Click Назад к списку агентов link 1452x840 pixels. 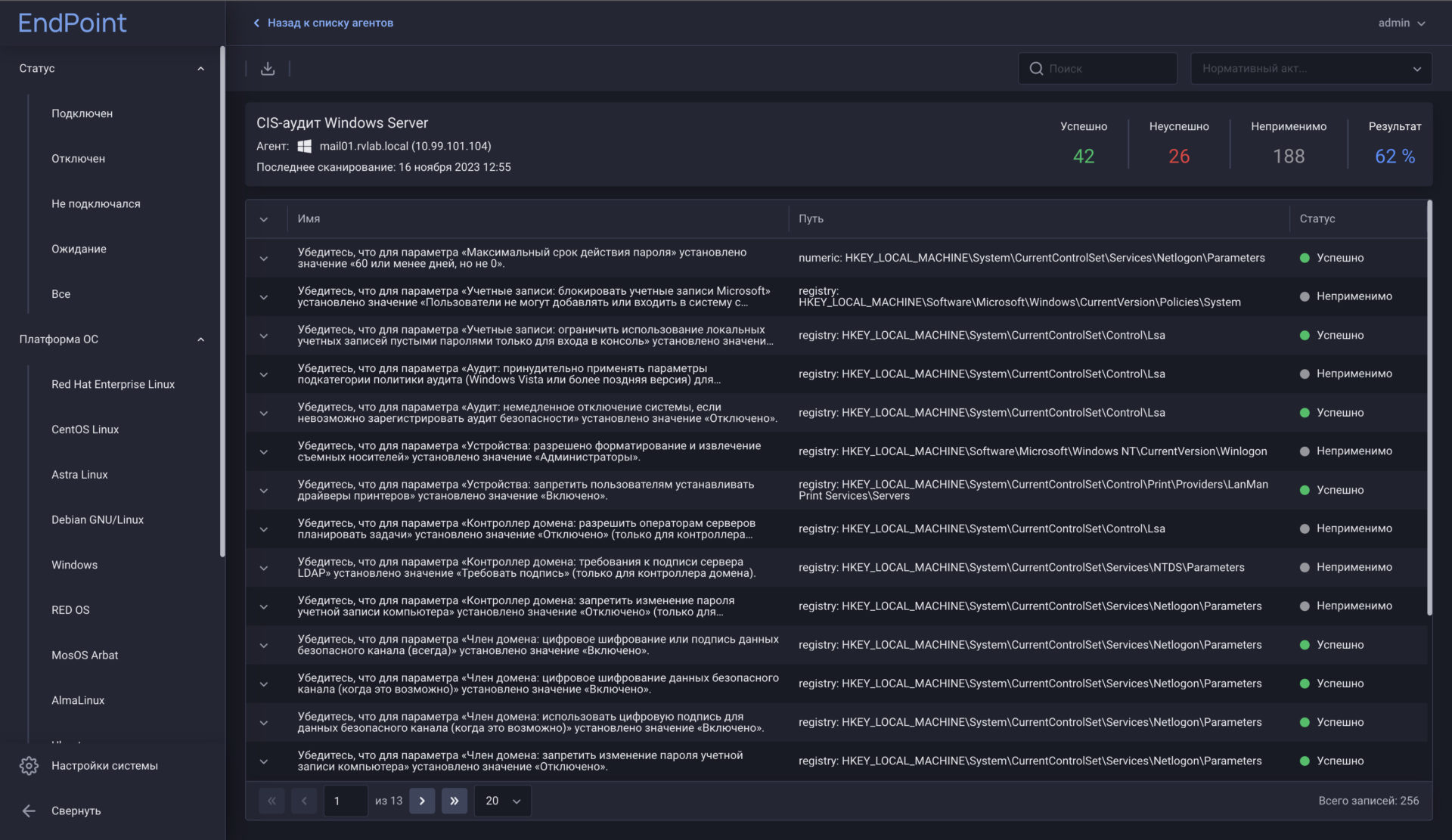click(330, 23)
